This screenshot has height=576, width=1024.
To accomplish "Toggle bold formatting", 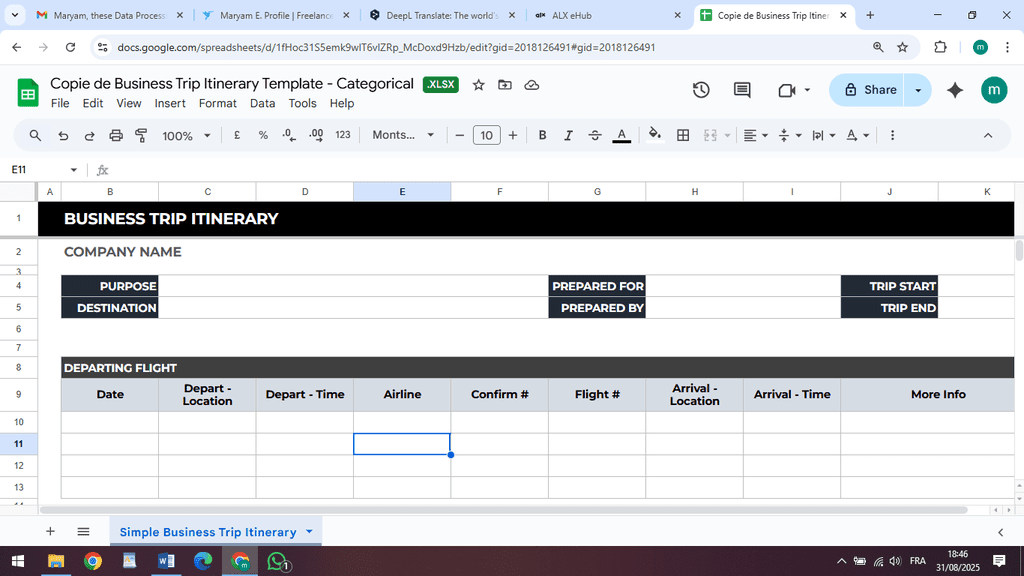I will tap(542, 135).
